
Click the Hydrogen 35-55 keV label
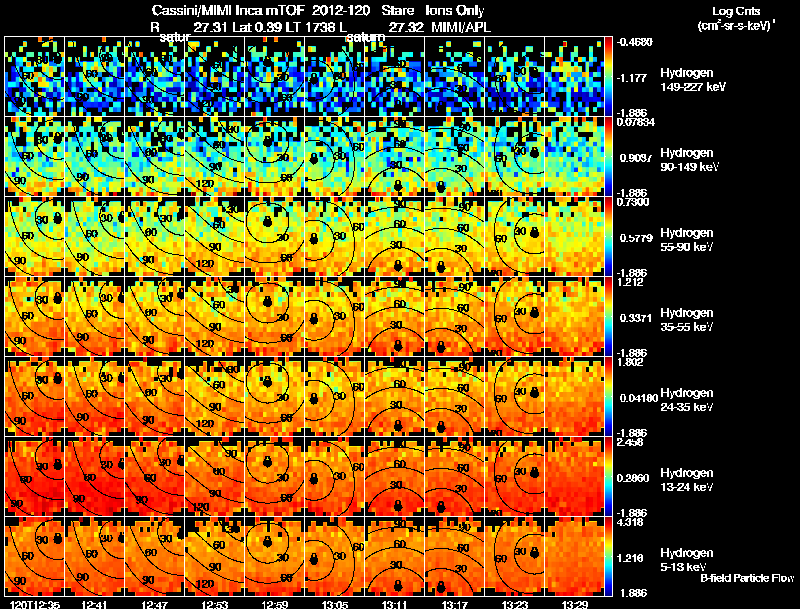click(687, 320)
